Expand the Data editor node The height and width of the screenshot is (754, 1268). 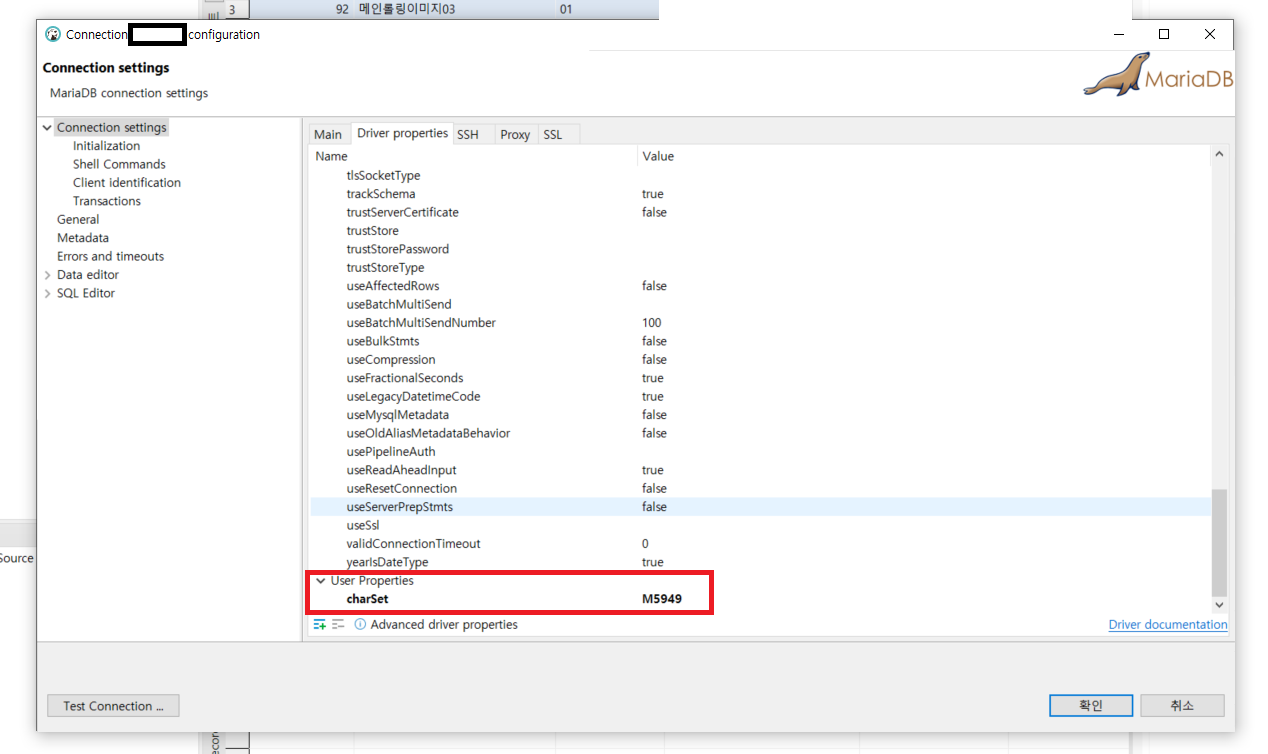(x=47, y=274)
